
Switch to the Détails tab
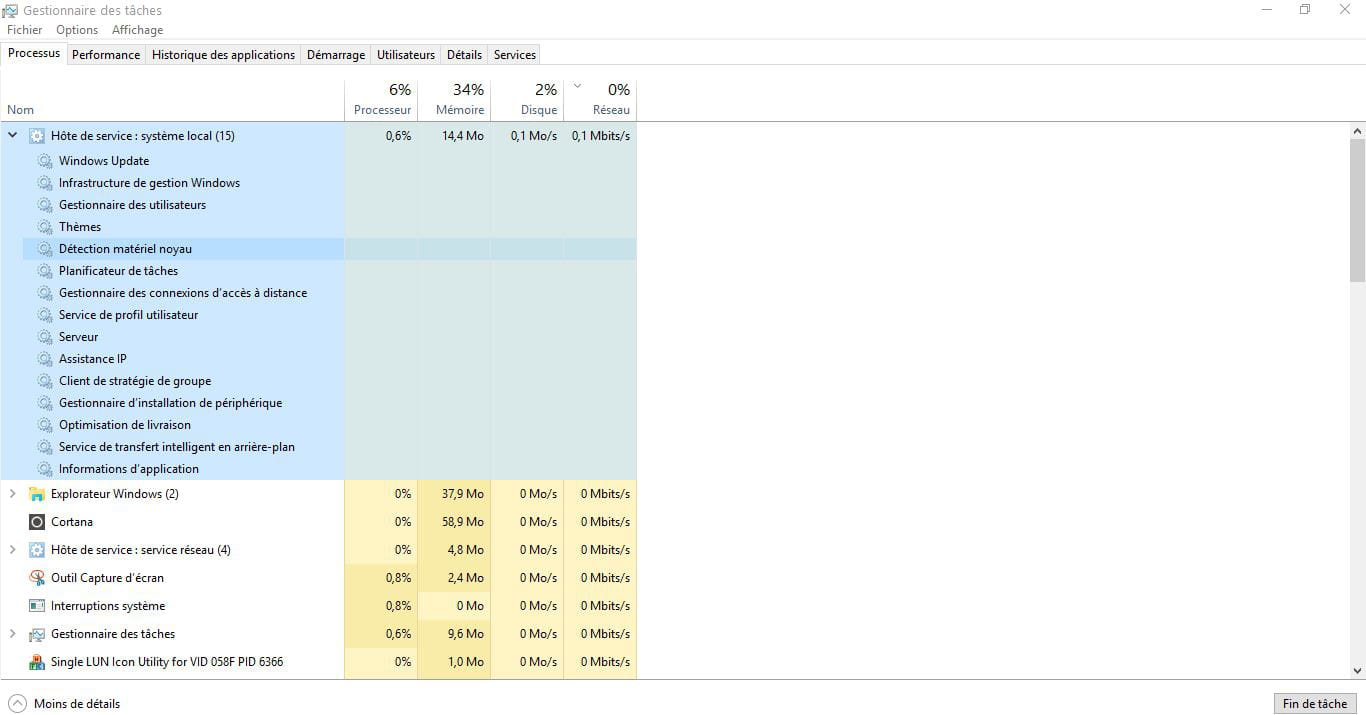(x=464, y=55)
